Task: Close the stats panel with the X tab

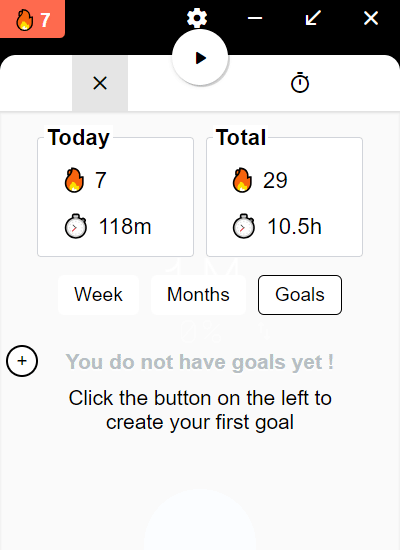Action: [x=100, y=83]
